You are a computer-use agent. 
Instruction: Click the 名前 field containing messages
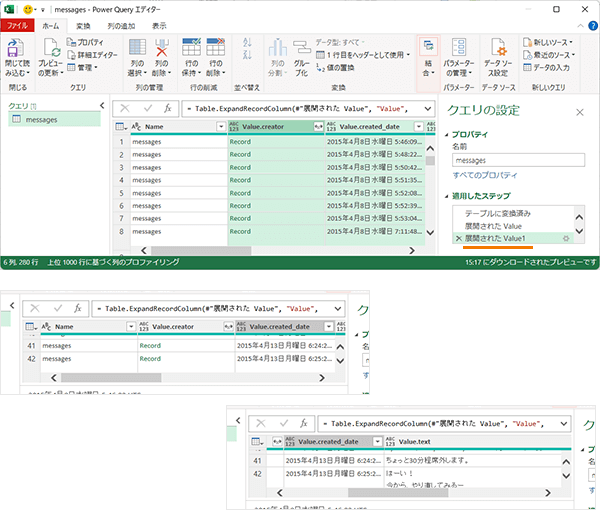click(518, 160)
